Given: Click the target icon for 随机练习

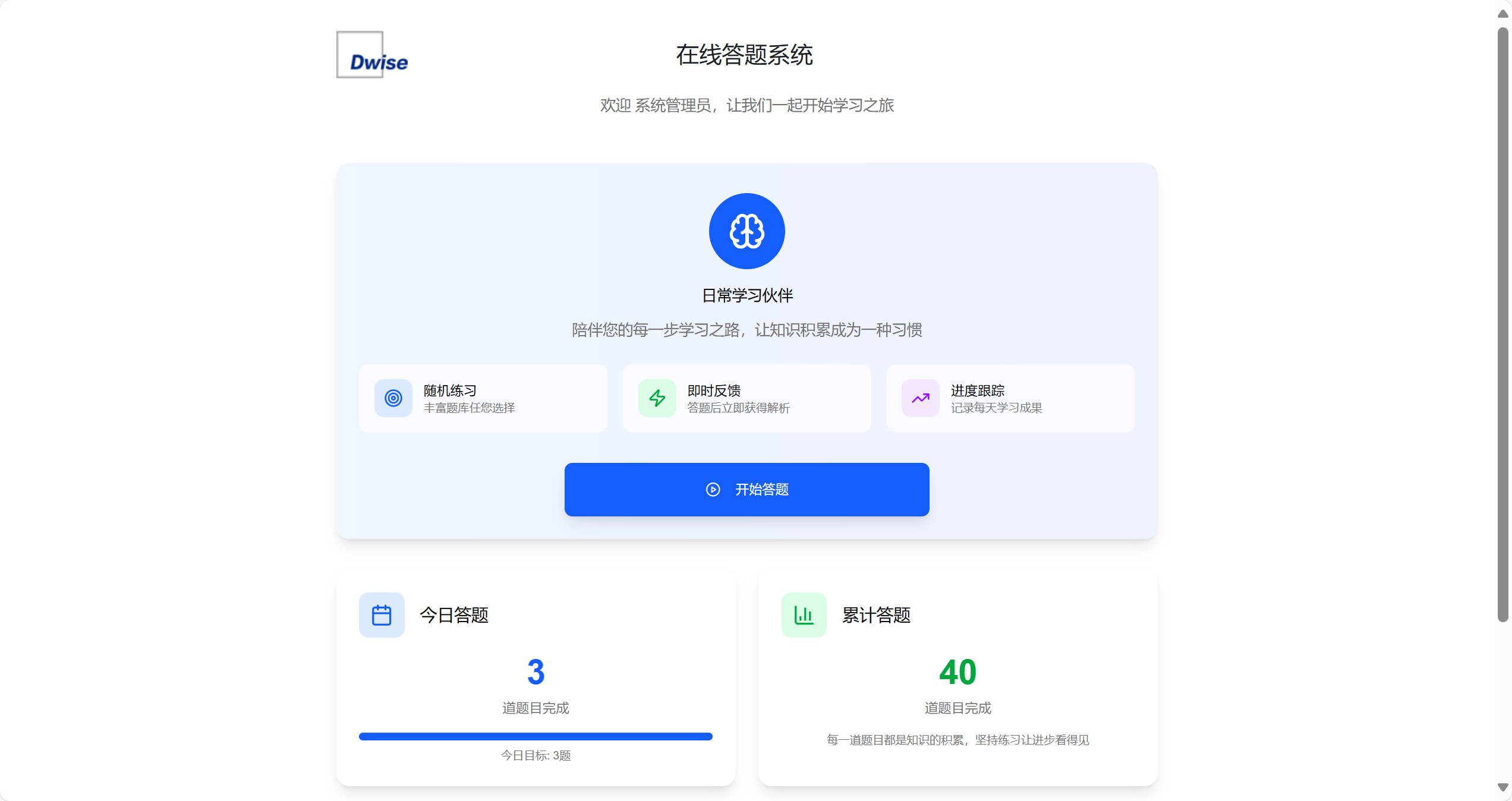Looking at the screenshot, I should pyautogui.click(x=393, y=398).
